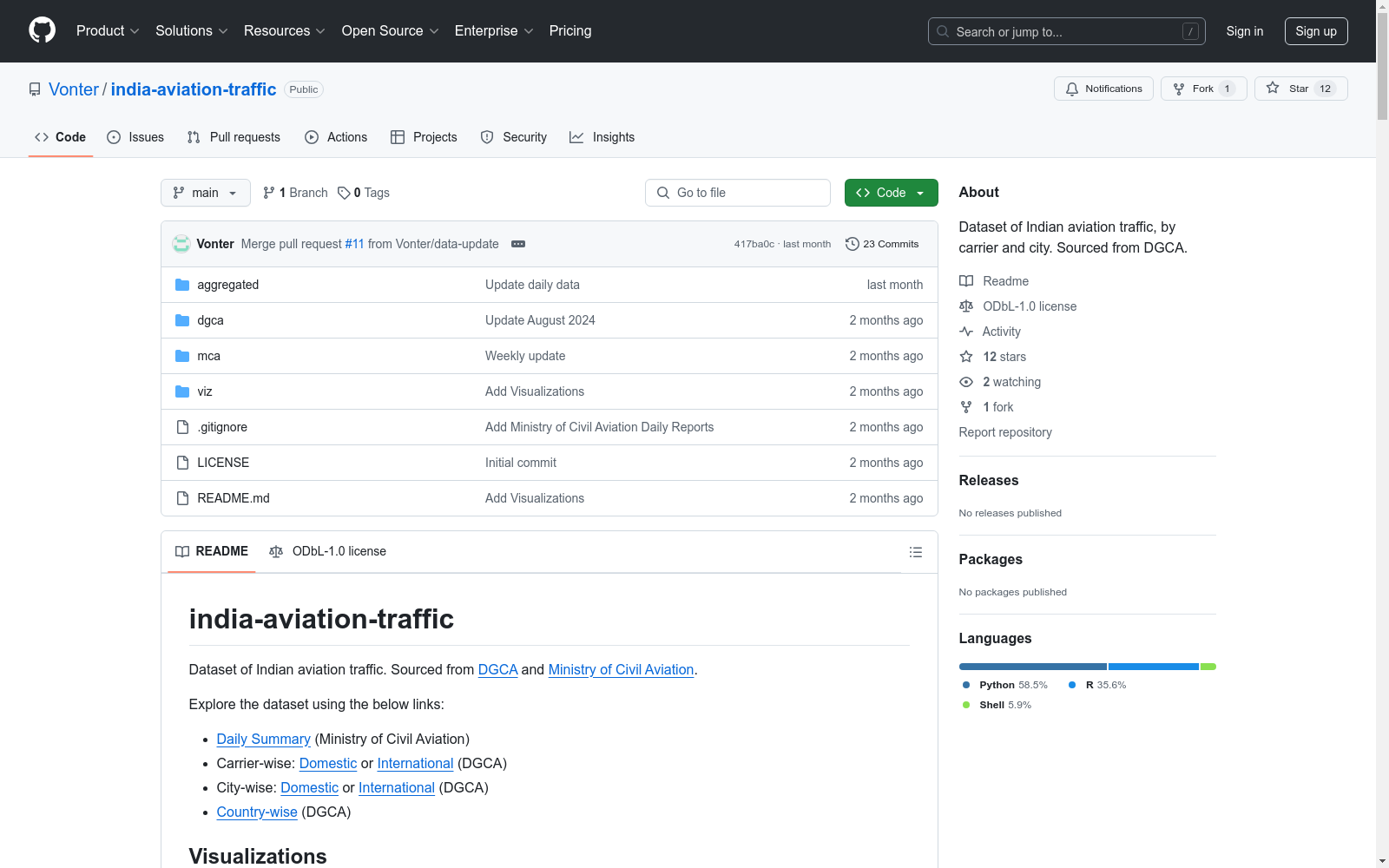This screenshot has height=868, width=1389.
Task: Click commit hash 417ba0c
Action: coord(754,244)
